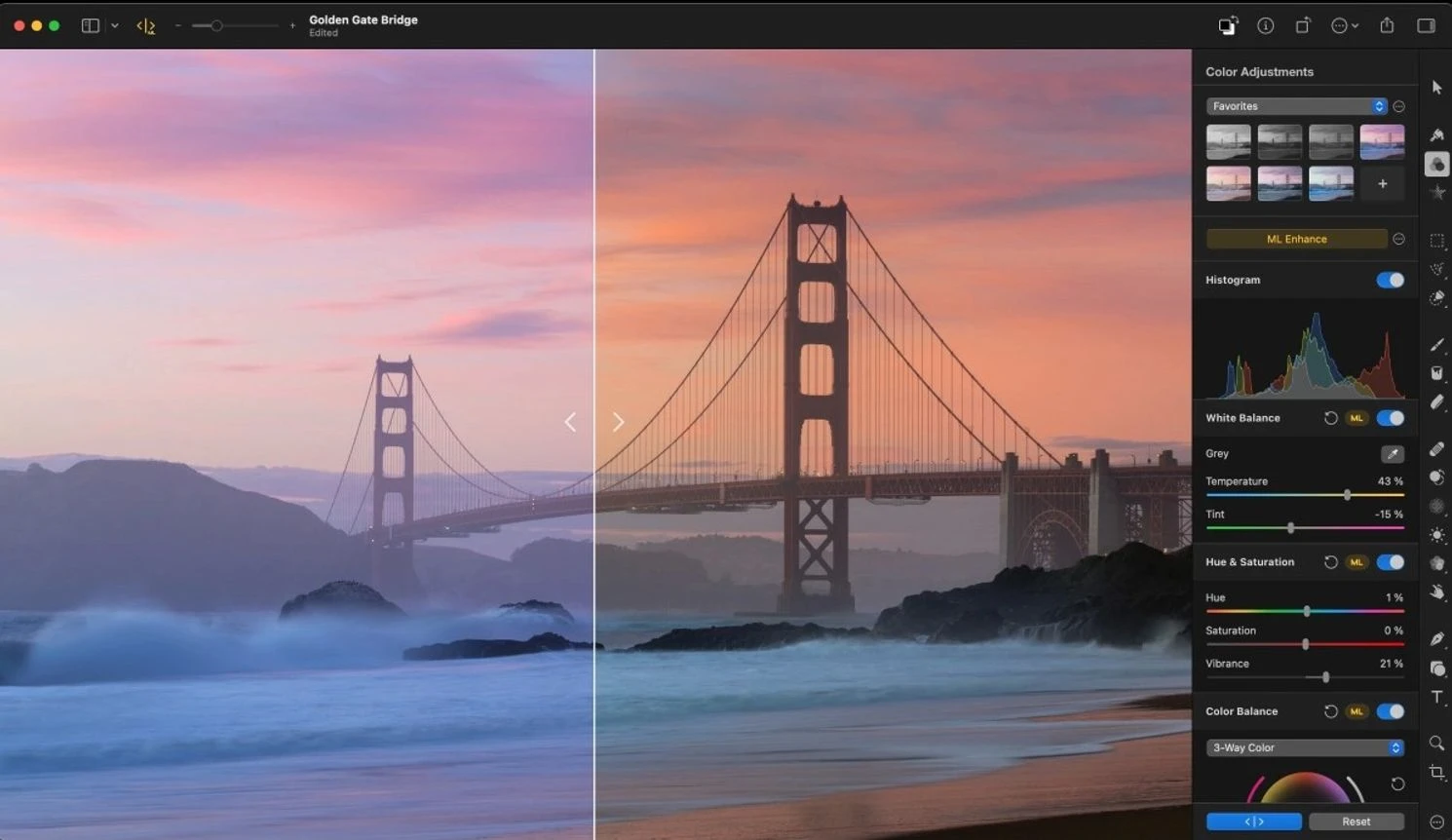Image resolution: width=1452 pixels, height=840 pixels.
Task: Pick a grey point with the eyedropper
Action: pos(1393,453)
